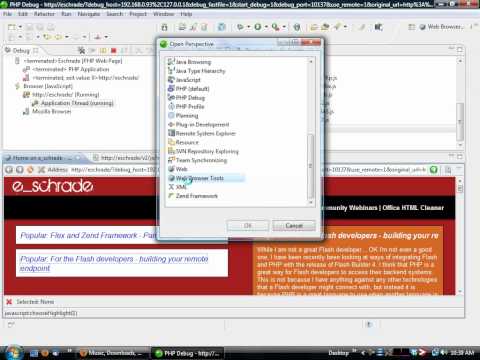Open the Refactor menu
480x360 pixels.
click(44, 14)
